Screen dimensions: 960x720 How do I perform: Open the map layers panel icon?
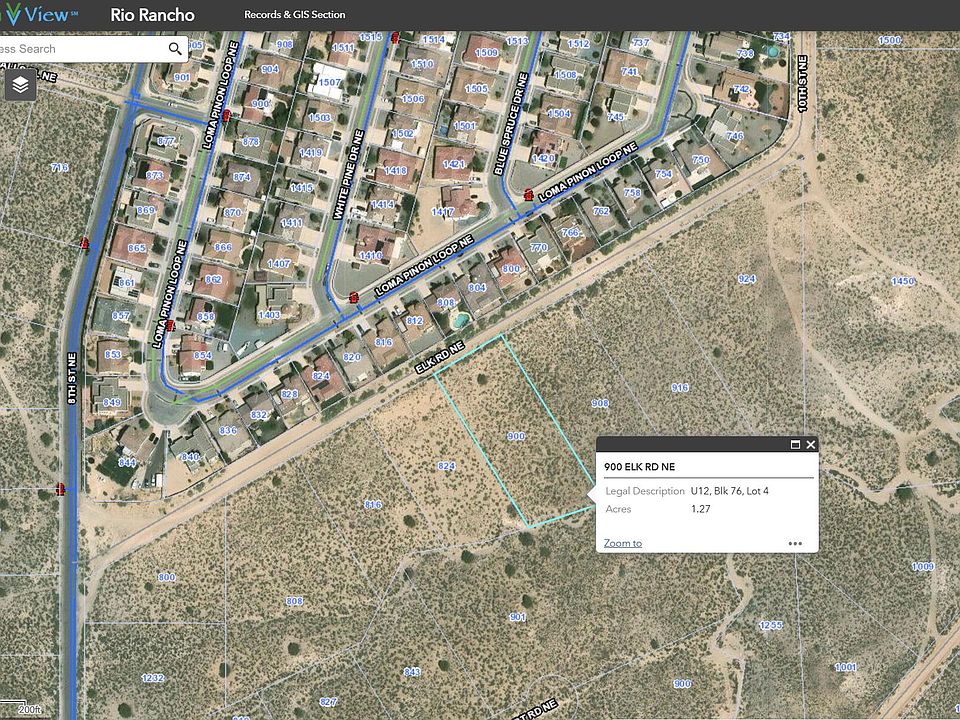[20, 84]
